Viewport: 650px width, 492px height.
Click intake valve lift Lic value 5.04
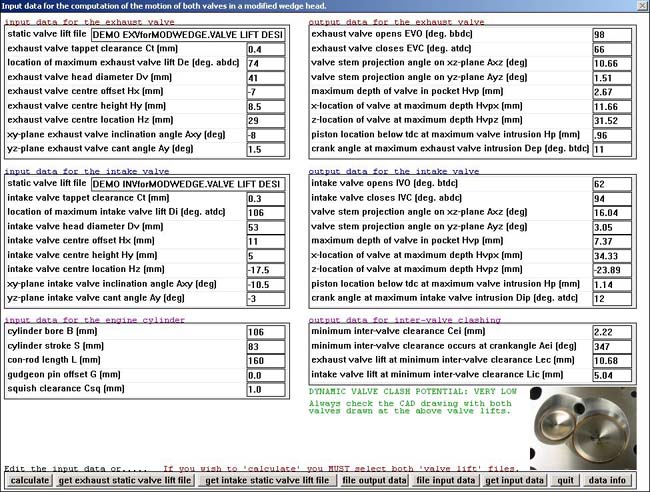click(x=612, y=375)
